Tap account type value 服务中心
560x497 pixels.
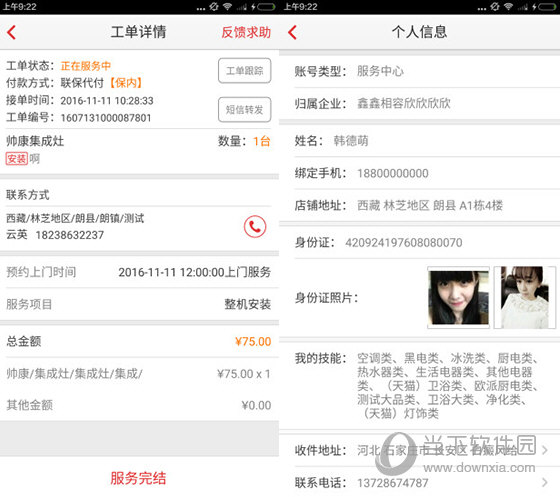pos(380,71)
